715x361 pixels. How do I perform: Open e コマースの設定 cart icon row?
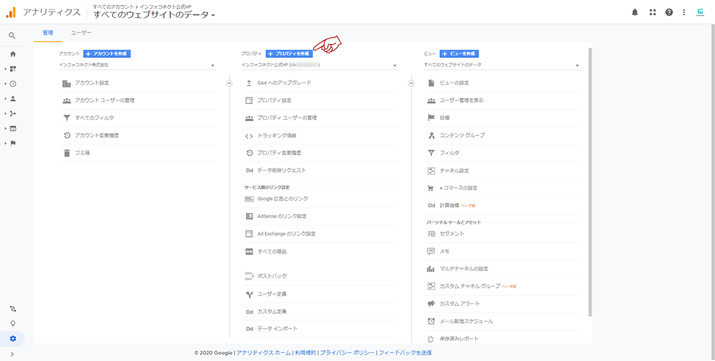(502, 188)
